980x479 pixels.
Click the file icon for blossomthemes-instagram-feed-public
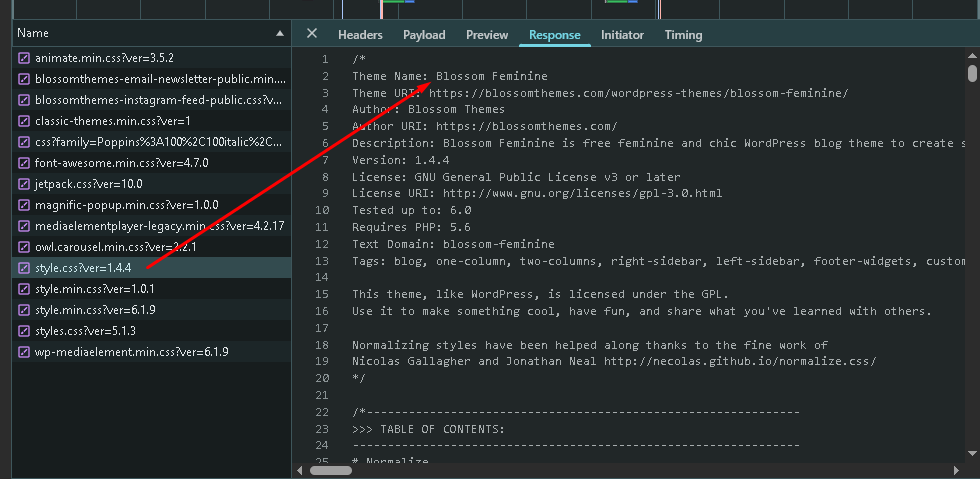24,100
